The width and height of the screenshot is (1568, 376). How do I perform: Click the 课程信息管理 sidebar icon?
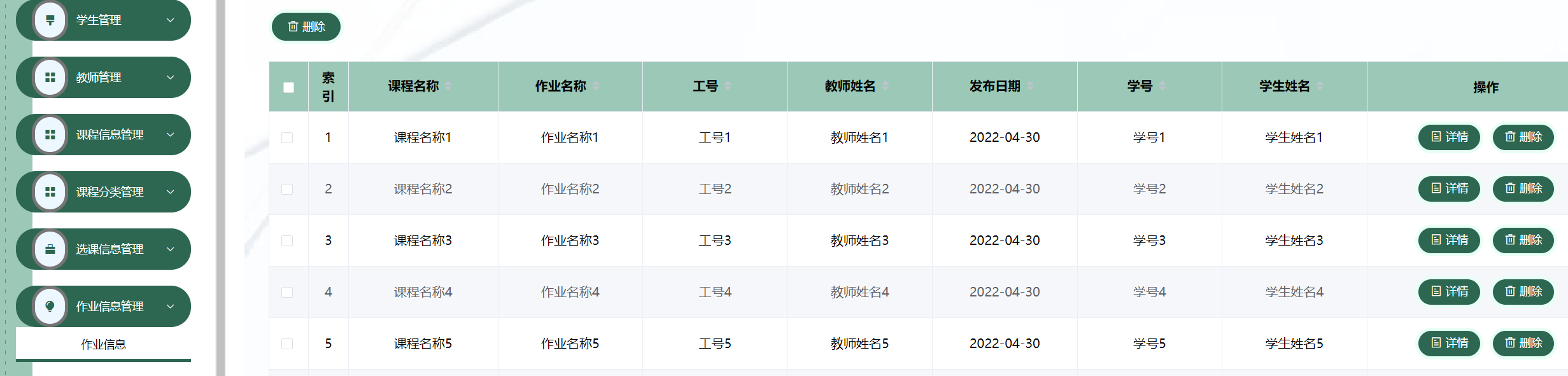tap(50, 134)
